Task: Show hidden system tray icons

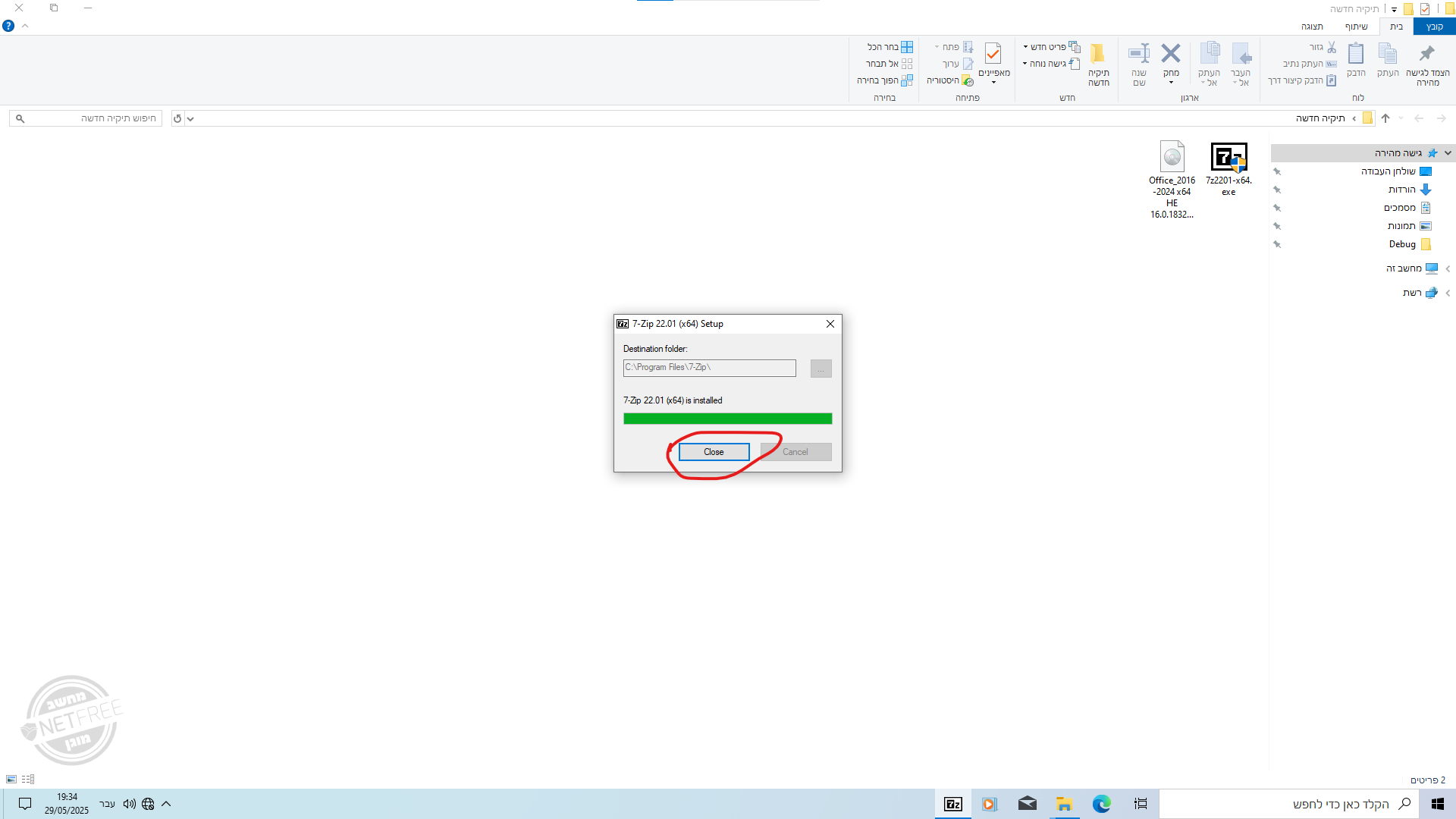Action: [166, 804]
